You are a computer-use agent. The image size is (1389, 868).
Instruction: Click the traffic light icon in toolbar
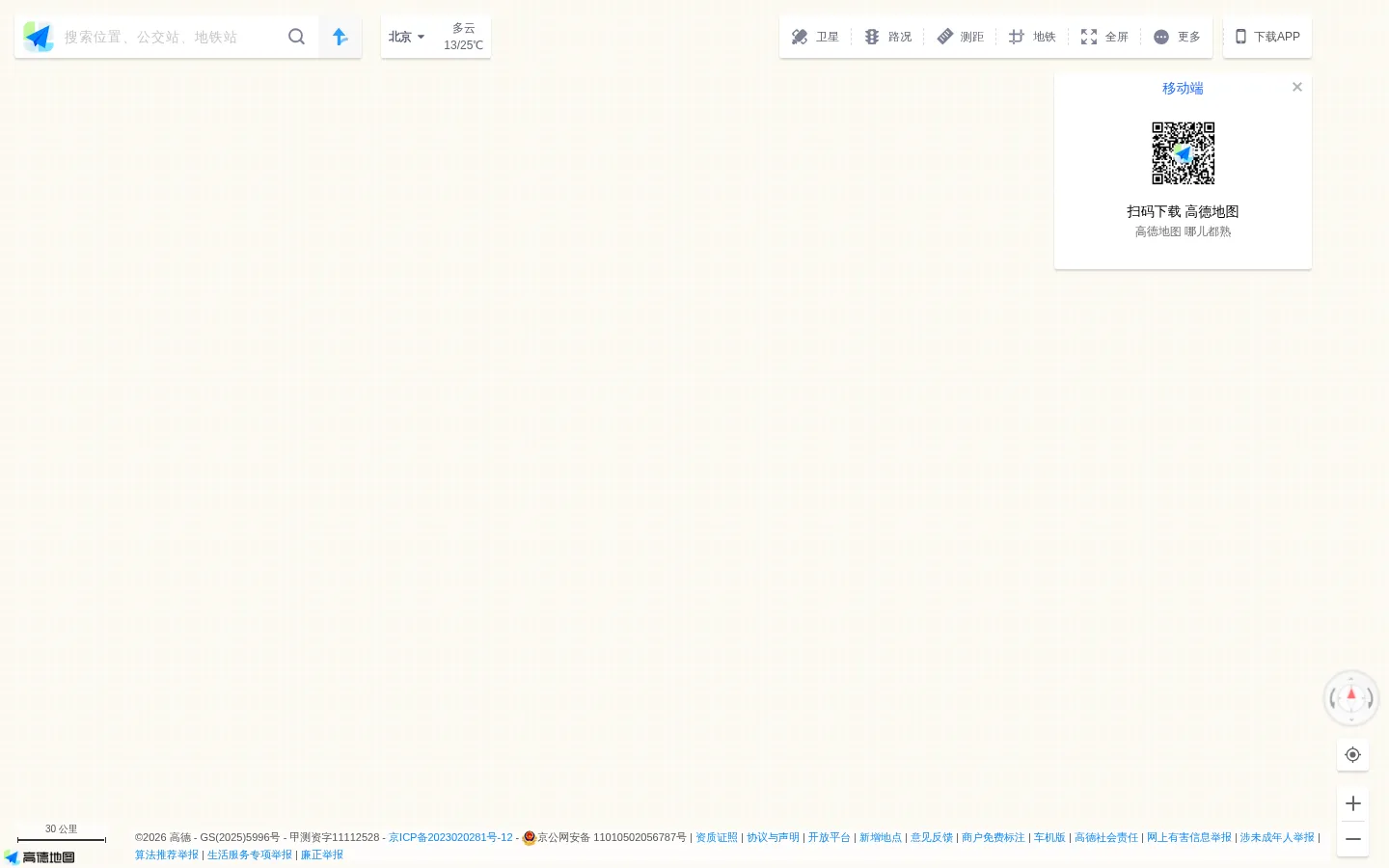tap(872, 37)
